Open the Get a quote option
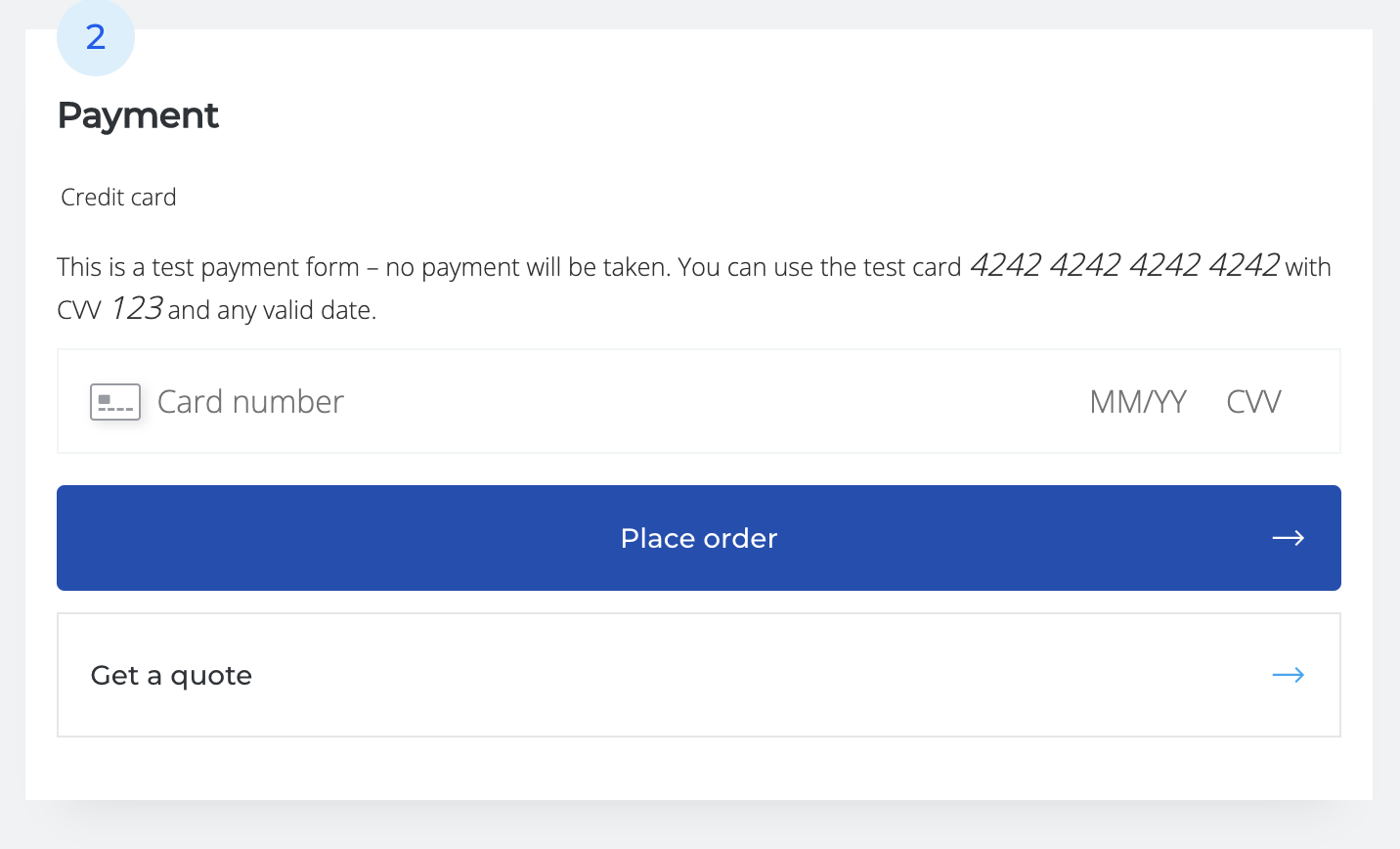The image size is (1400, 849). pos(699,675)
